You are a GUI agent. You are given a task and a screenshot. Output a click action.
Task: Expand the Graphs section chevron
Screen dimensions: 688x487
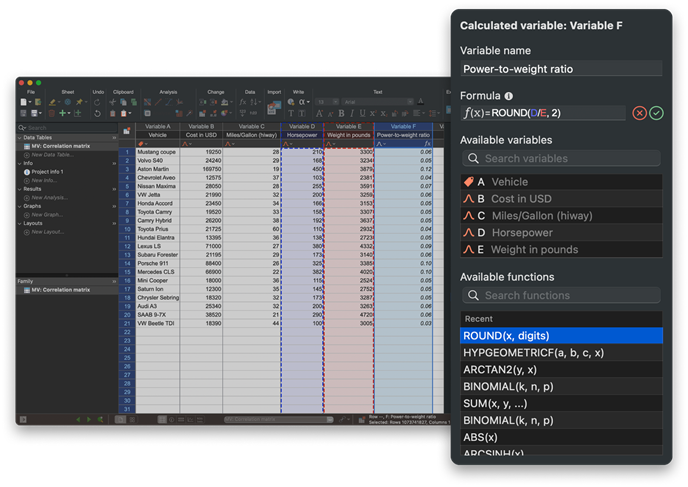[x=19, y=207]
